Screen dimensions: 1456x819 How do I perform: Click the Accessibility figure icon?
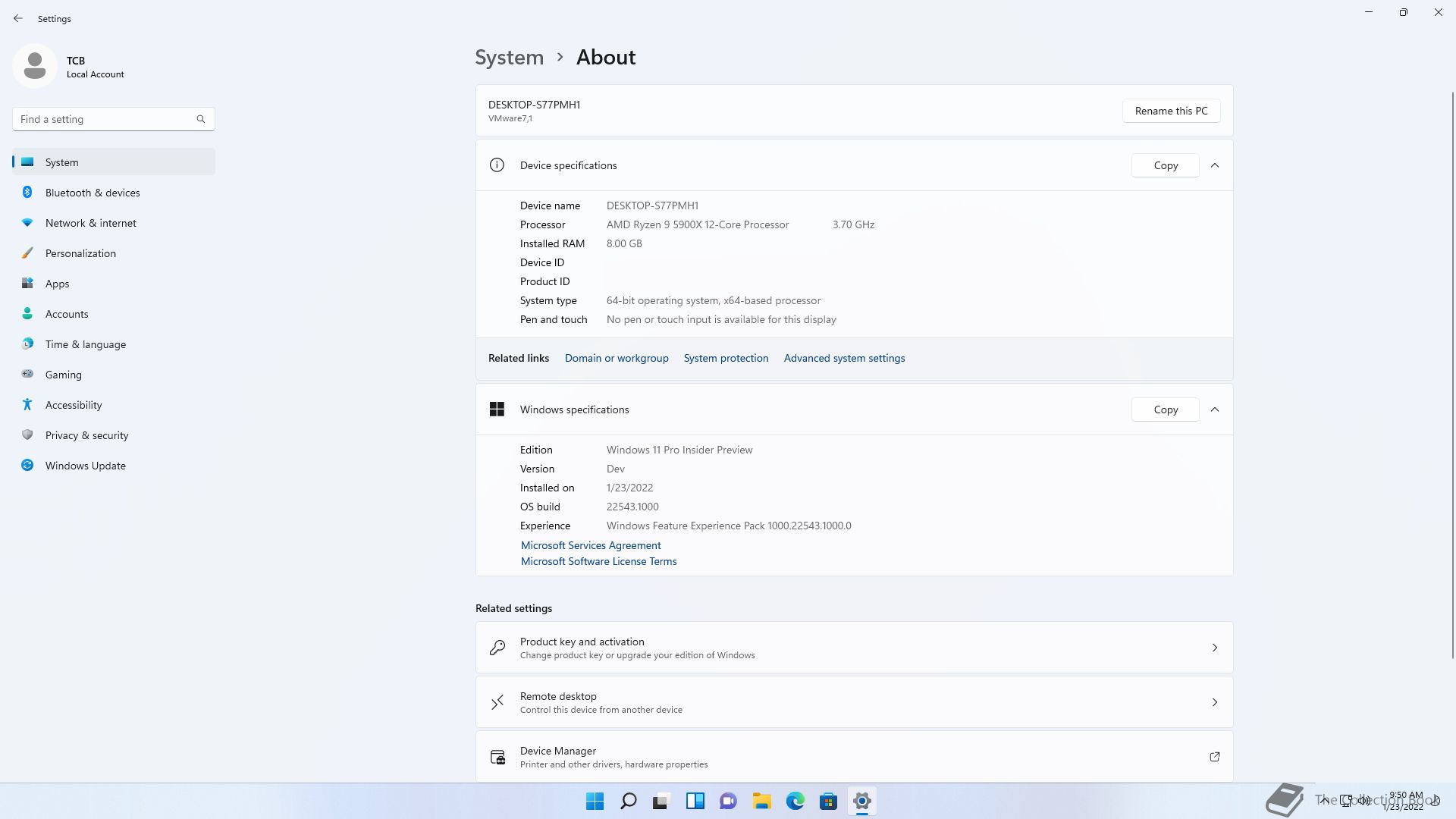point(27,405)
